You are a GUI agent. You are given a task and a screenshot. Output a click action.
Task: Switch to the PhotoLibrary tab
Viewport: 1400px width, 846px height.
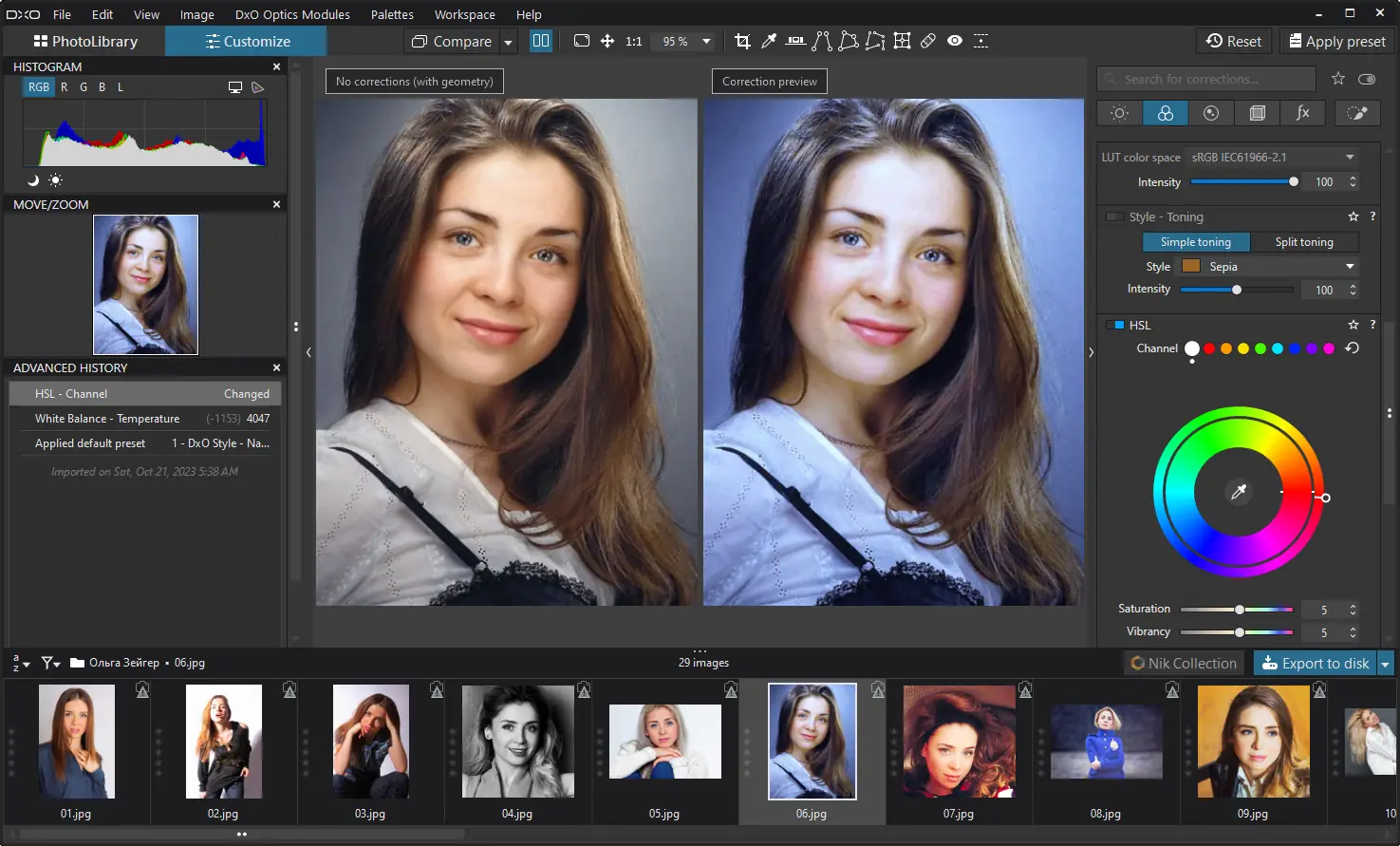pos(85,41)
